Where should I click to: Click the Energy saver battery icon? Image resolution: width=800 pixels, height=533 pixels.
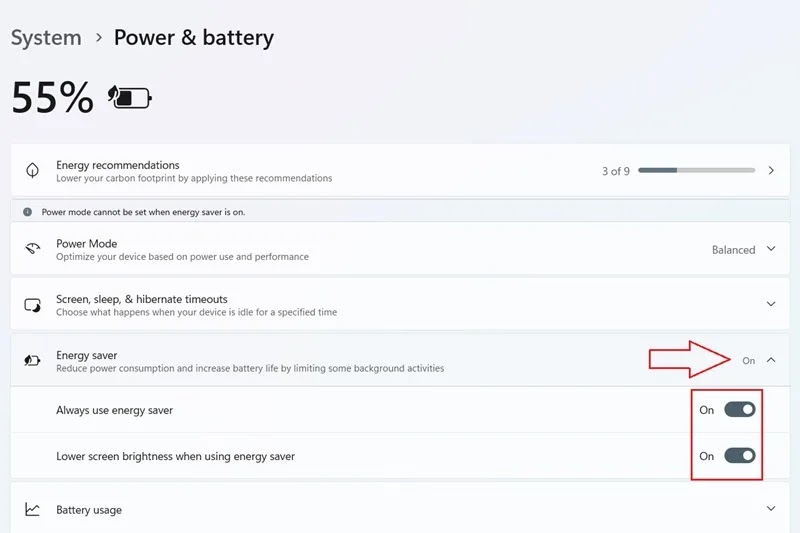(32, 361)
